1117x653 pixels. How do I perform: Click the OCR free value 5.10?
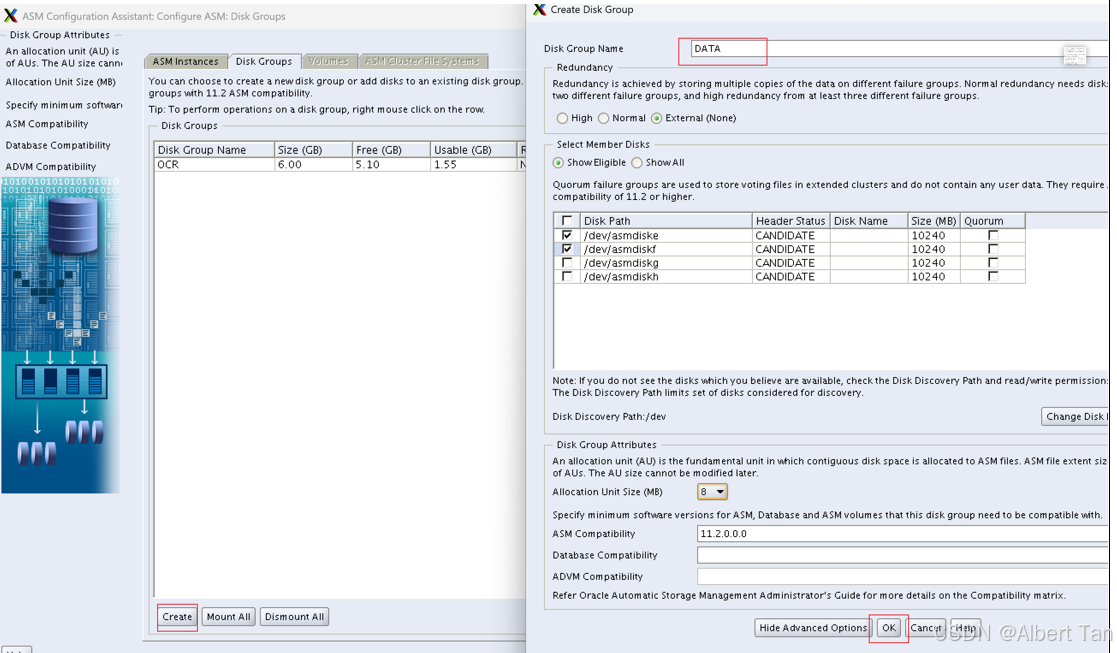pos(392,164)
